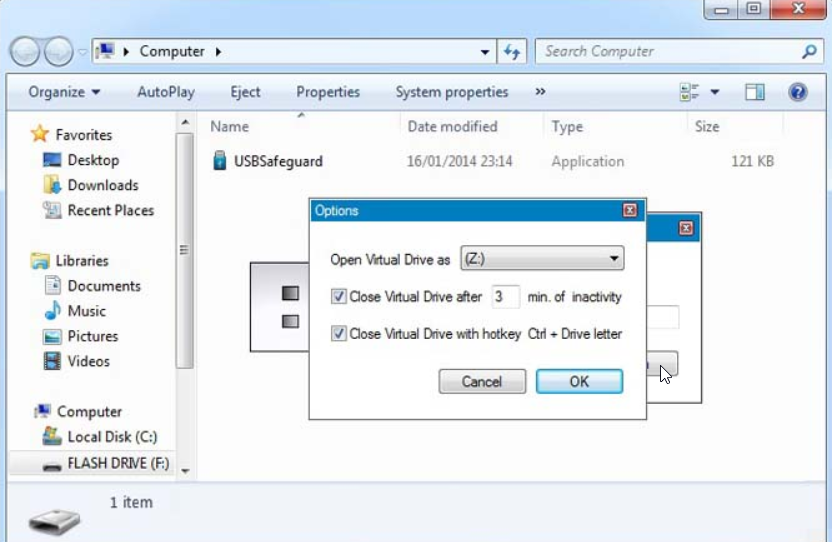832x542 pixels.
Task: Sort by the Size column header
Action: click(x=707, y=126)
